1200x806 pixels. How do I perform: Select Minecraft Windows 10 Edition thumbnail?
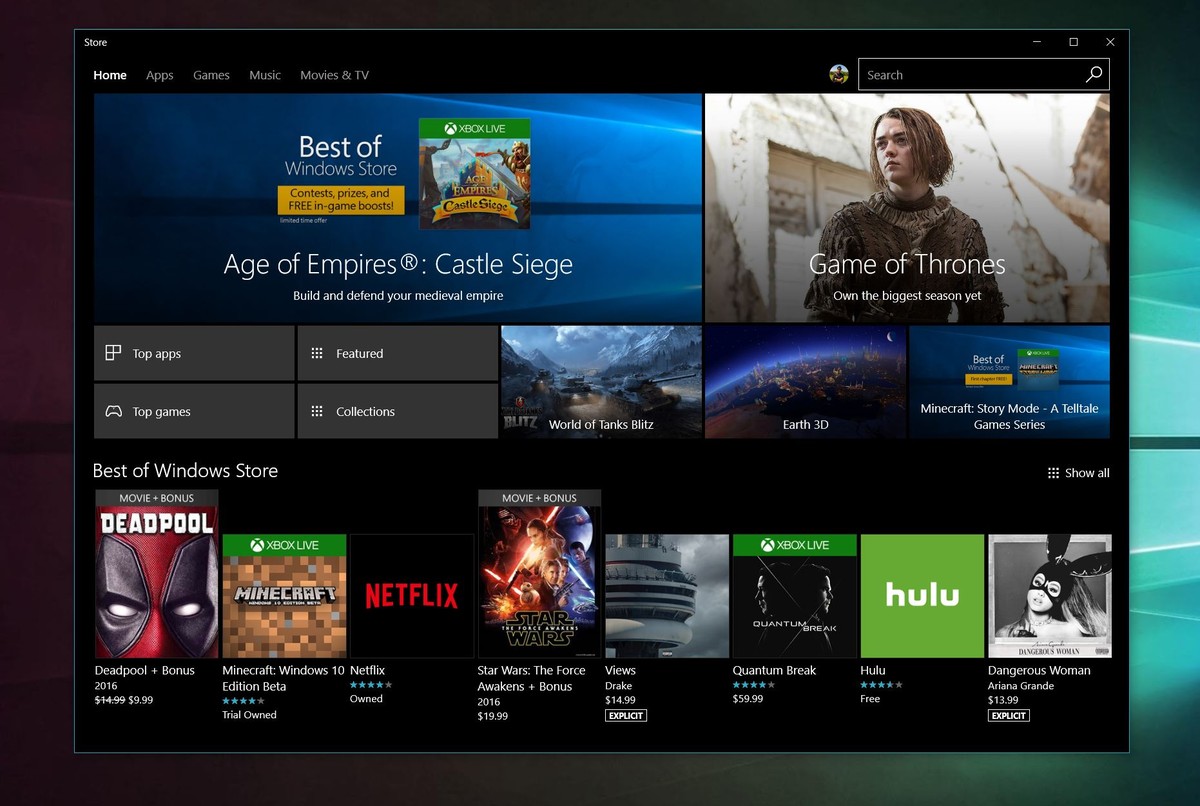(x=284, y=596)
